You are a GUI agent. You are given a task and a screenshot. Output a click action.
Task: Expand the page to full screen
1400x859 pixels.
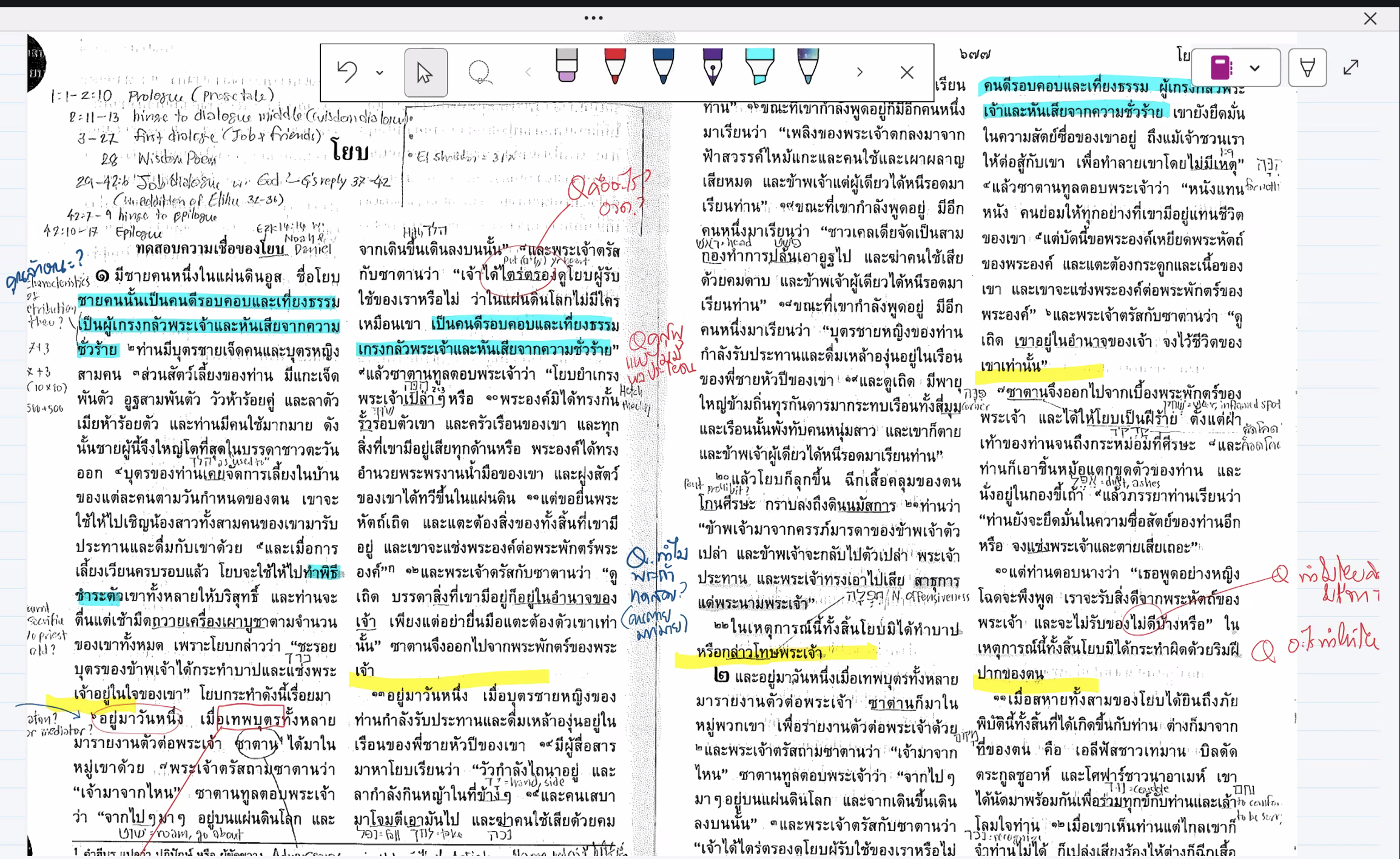pos(1351,67)
